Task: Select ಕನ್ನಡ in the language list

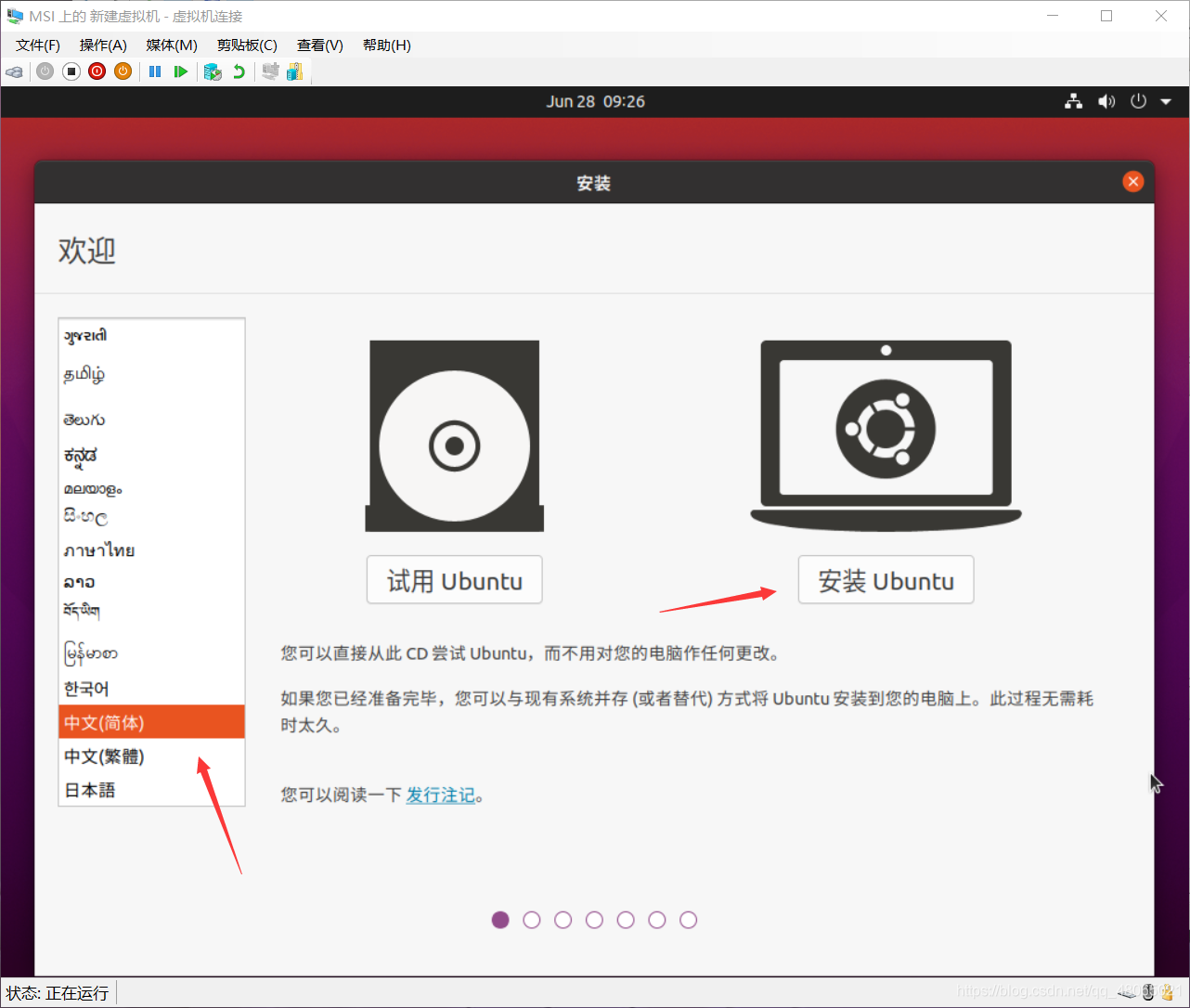Action: 151,456
